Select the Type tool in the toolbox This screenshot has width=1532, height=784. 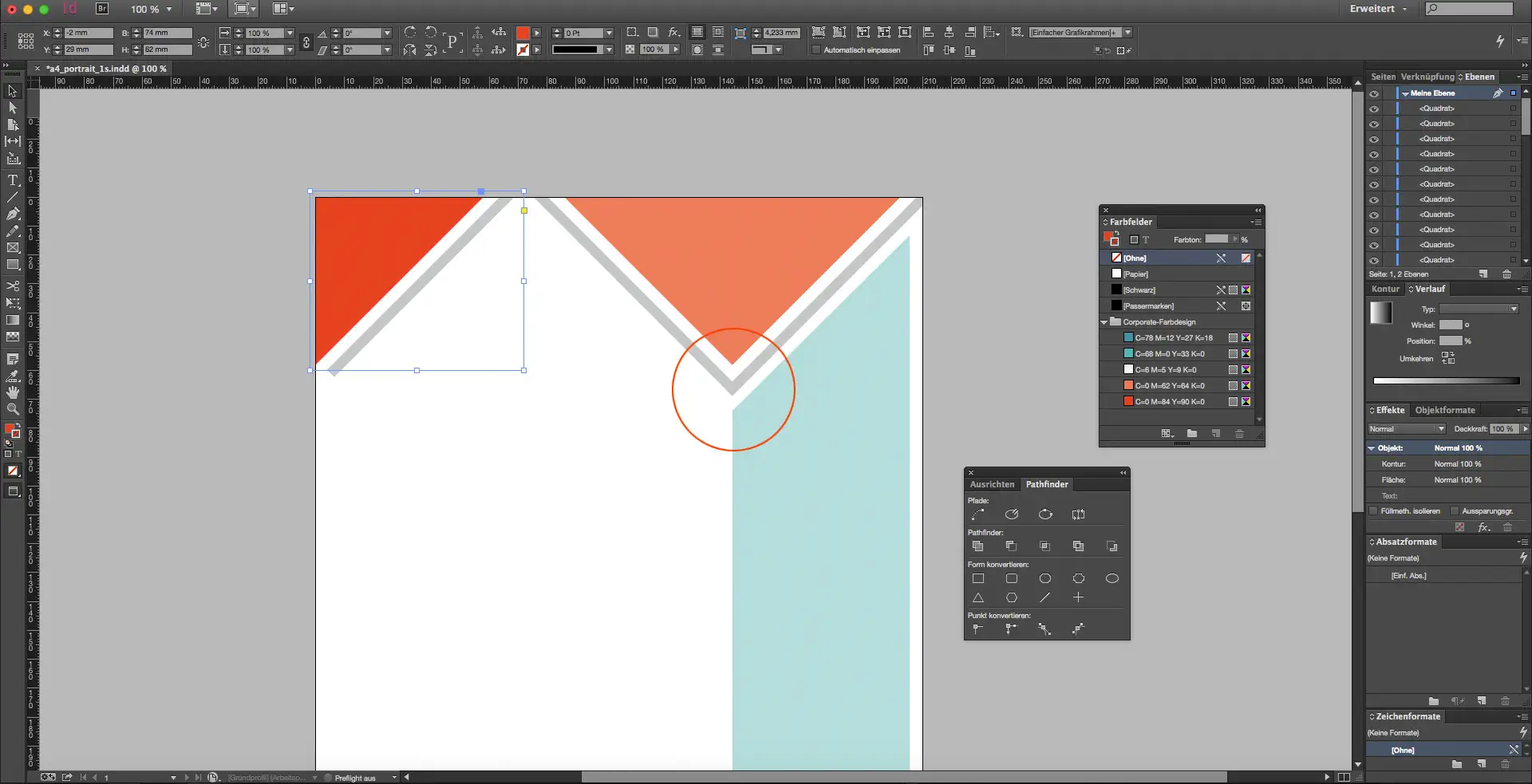(13, 180)
